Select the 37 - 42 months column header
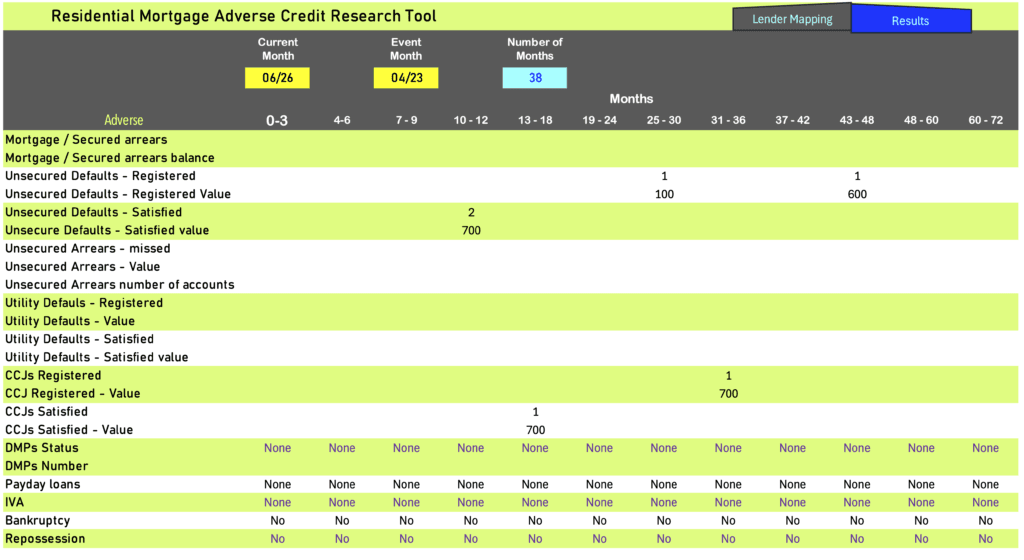The height and width of the screenshot is (560, 1024). [x=792, y=120]
